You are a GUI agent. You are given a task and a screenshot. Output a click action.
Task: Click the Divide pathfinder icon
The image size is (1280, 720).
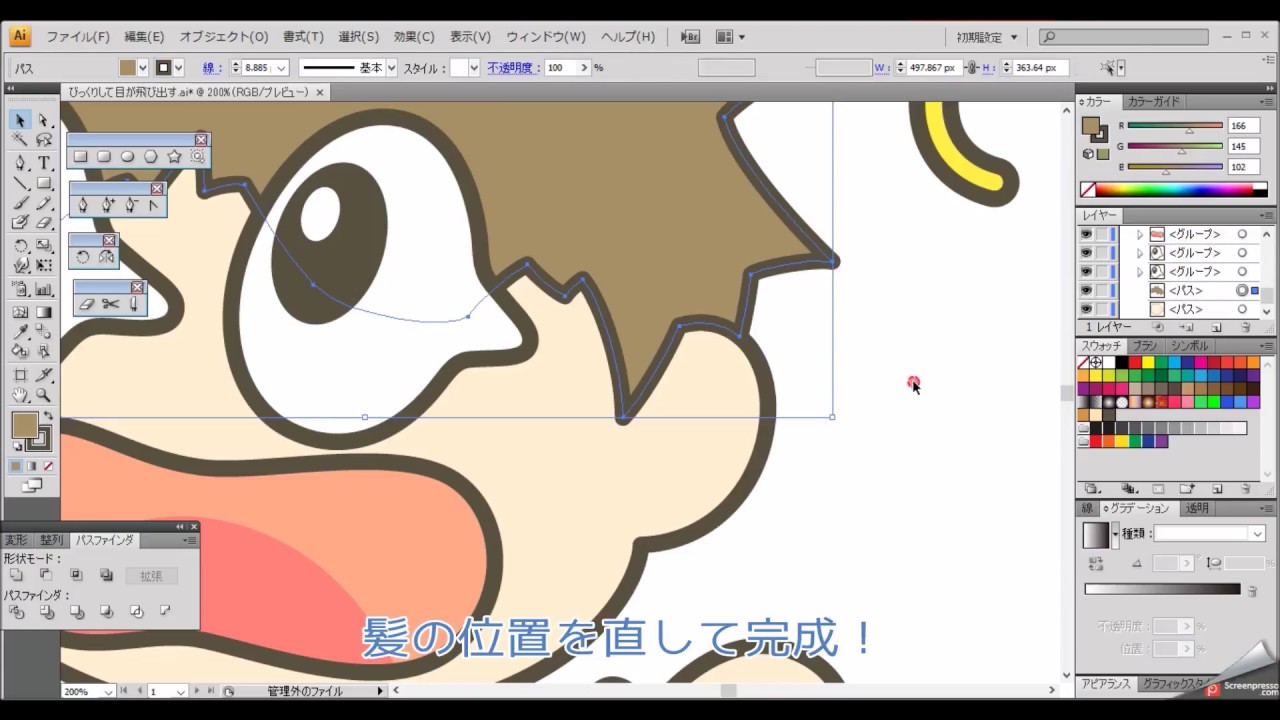tap(16, 611)
